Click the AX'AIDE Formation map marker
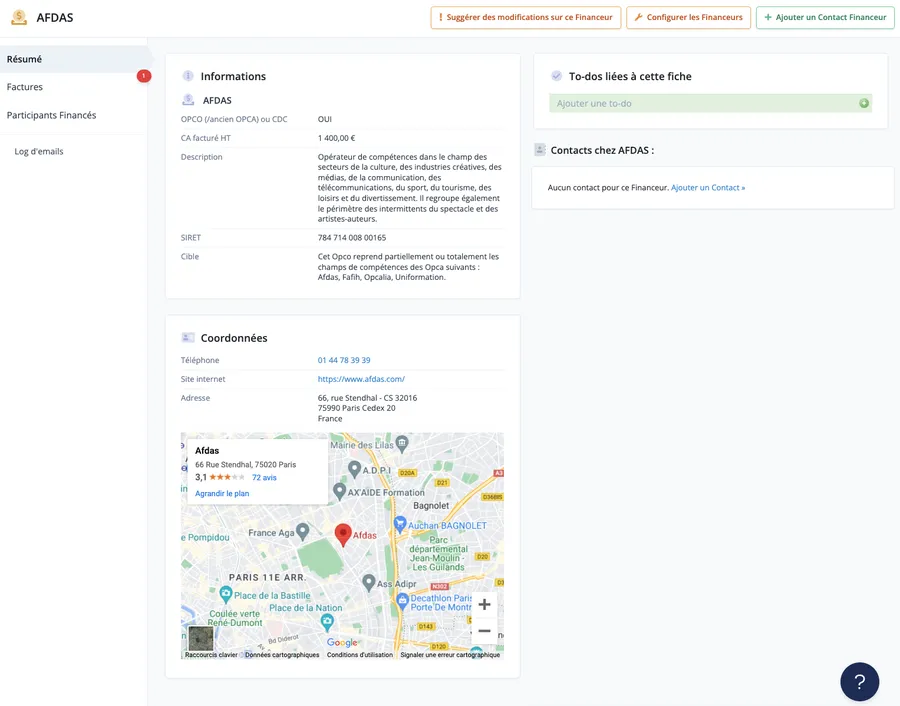The height and width of the screenshot is (706, 900). (339, 491)
